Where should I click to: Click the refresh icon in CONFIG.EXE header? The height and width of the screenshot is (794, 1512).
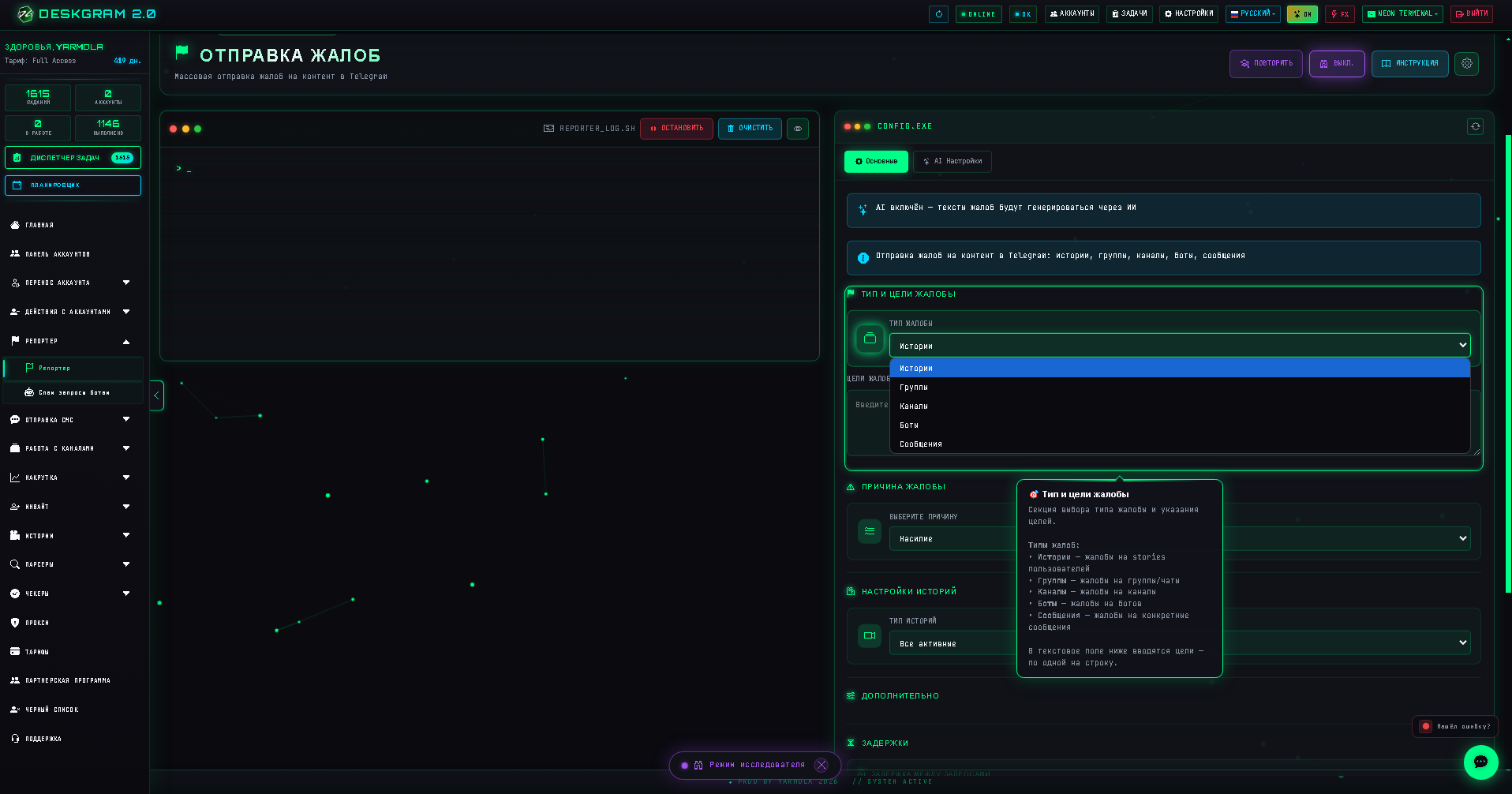coord(1476,126)
